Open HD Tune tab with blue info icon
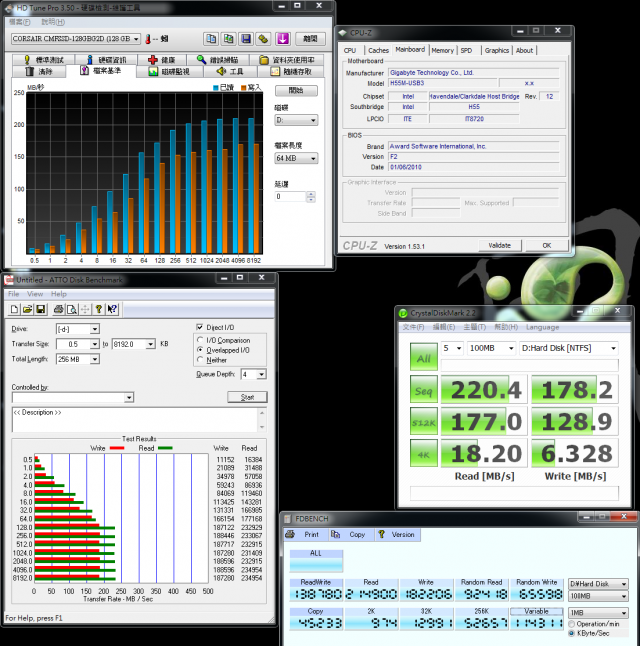 [106, 60]
